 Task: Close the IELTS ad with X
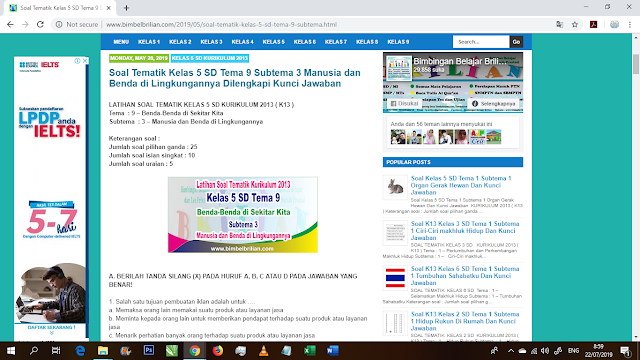point(85,61)
